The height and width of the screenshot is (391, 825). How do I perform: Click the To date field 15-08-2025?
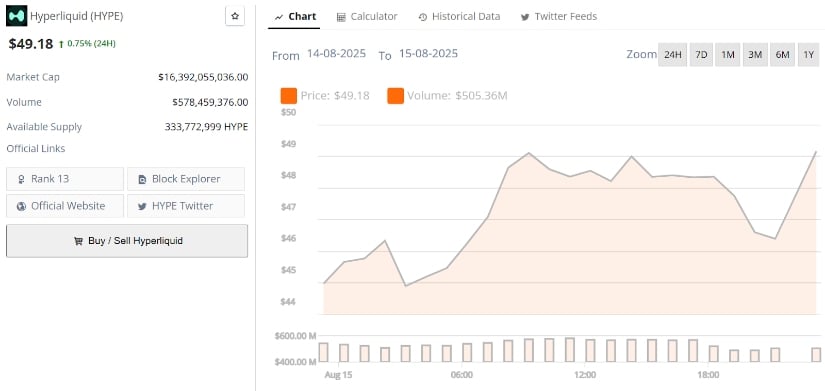(x=428, y=53)
